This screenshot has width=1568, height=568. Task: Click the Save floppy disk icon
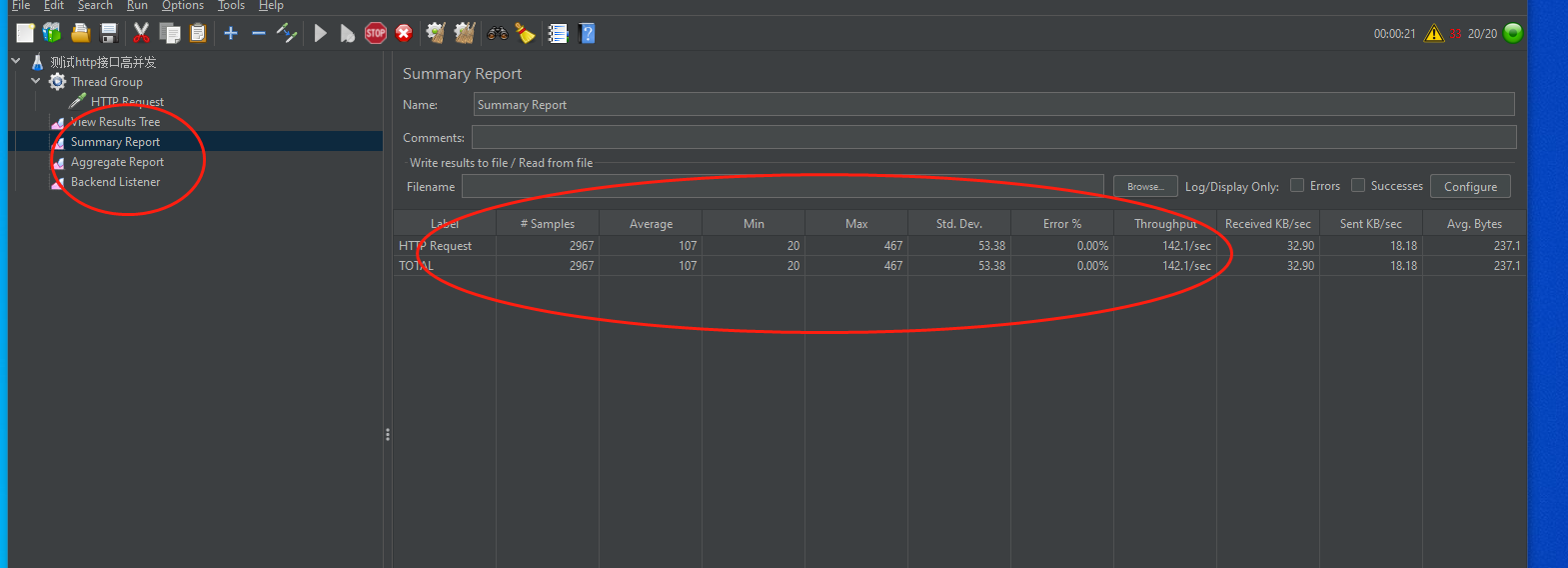[x=109, y=33]
